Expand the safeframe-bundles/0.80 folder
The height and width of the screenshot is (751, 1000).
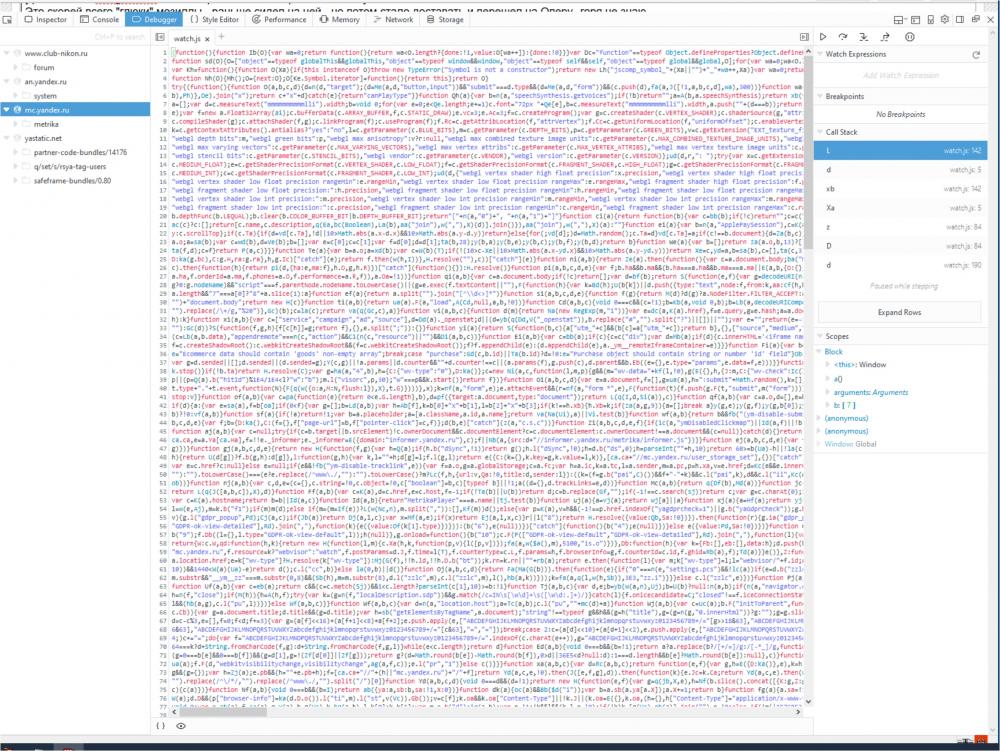[x=15, y=180]
